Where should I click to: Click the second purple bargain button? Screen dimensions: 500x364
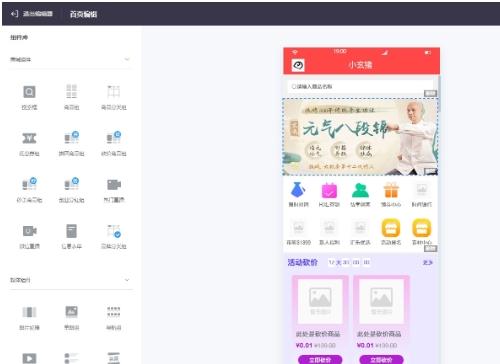point(381,360)
